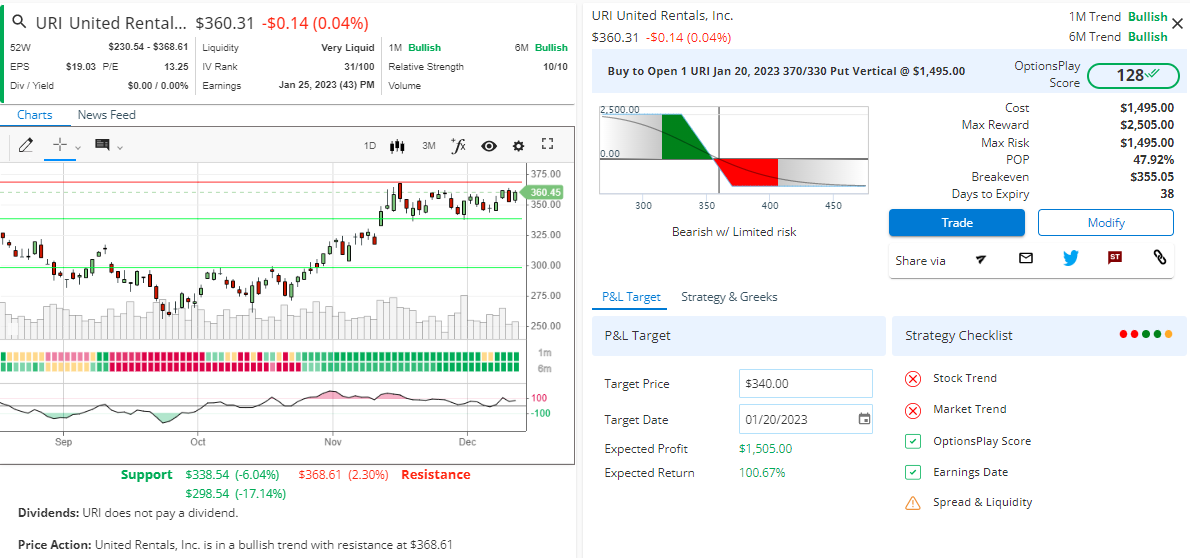Click the POP 47.92% value
Image resolution: width=1190 pixels, height=558 pixels.
pos(1153,159)
